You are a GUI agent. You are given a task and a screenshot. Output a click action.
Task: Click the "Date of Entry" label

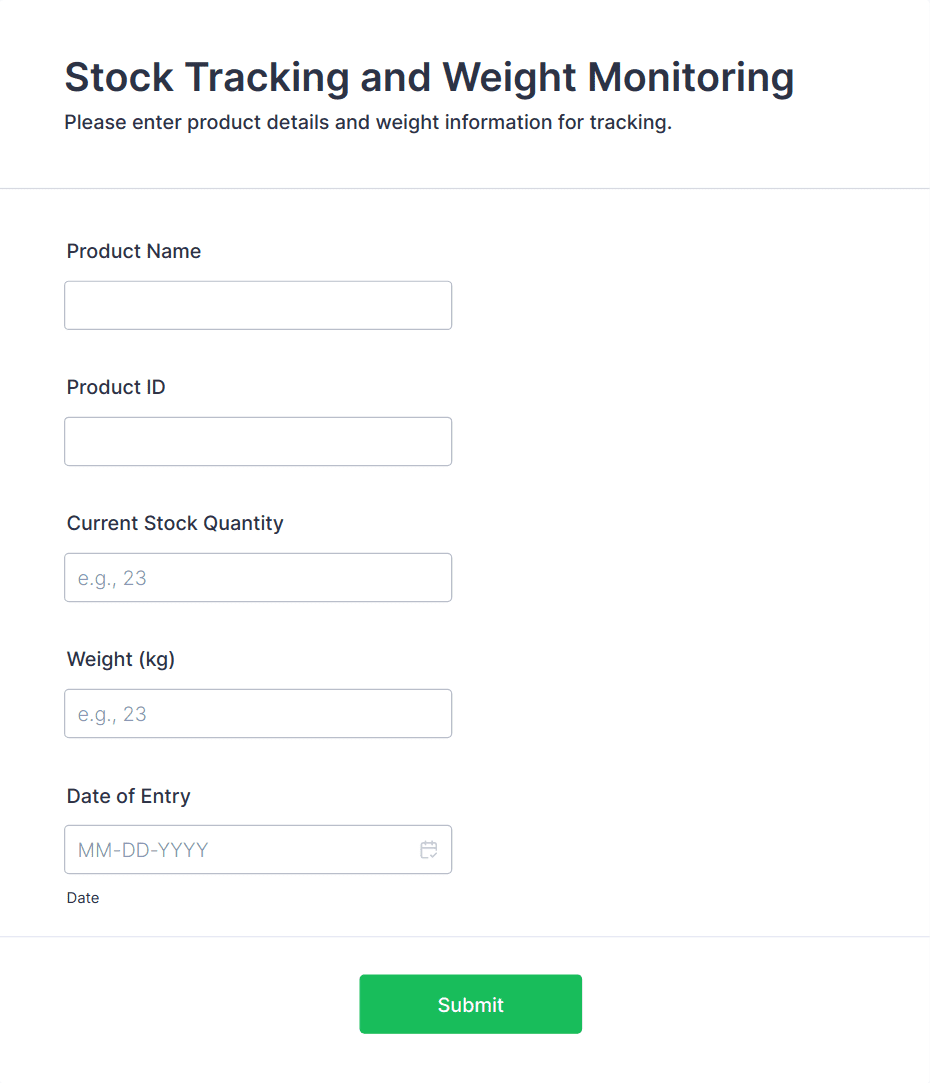[128, 796]
